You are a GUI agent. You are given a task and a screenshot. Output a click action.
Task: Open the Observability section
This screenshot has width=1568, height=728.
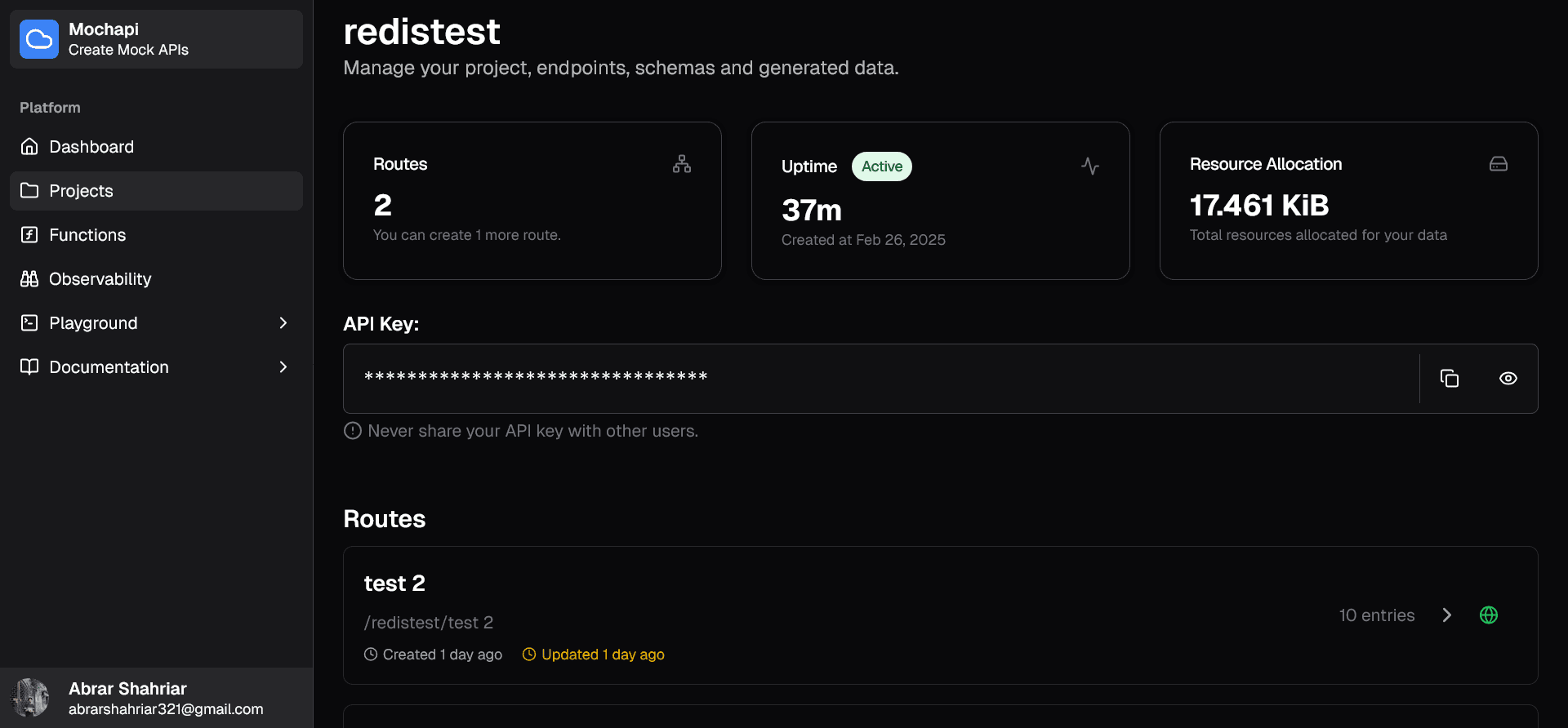[100, 279]
